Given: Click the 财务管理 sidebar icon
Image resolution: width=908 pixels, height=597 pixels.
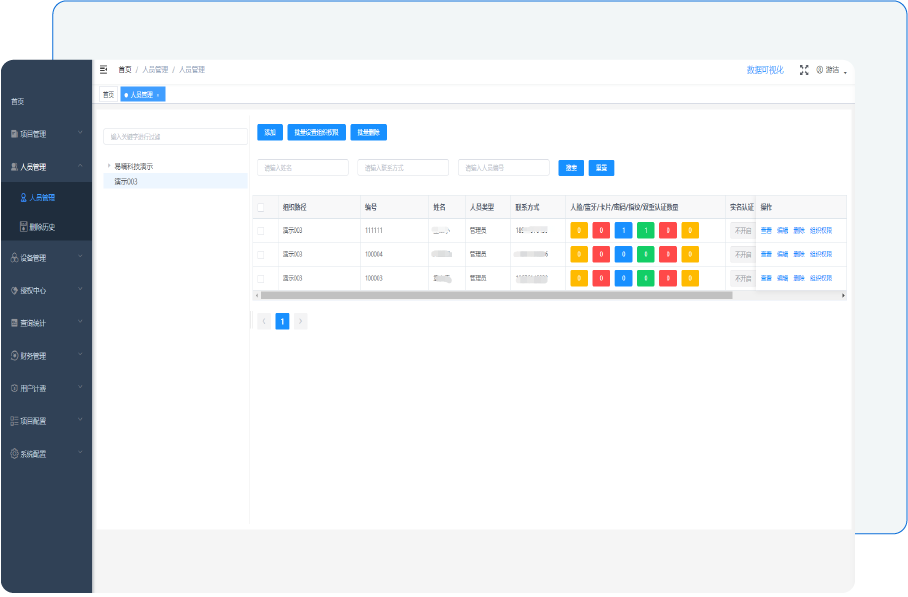Looking at the screenshot, I should pyautogui.click(x=14, y=356).
